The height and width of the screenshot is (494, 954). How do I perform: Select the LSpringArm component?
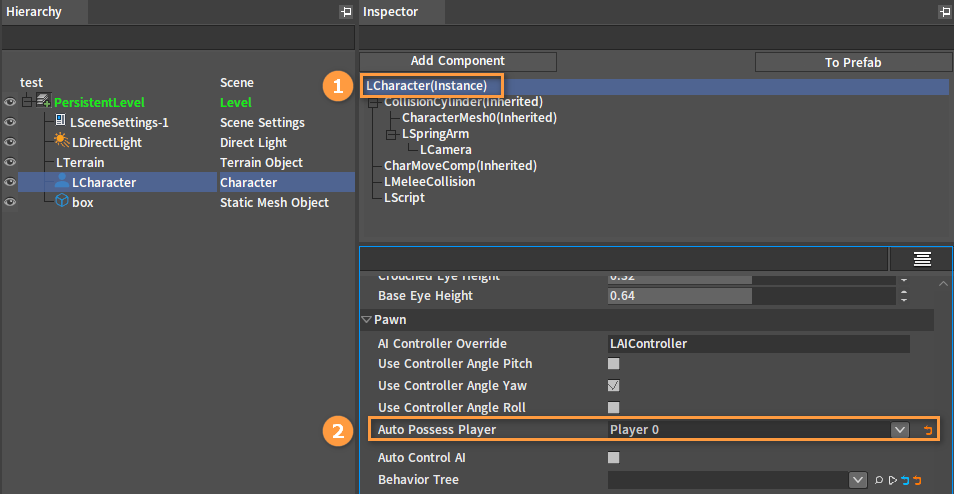[436, 133]
